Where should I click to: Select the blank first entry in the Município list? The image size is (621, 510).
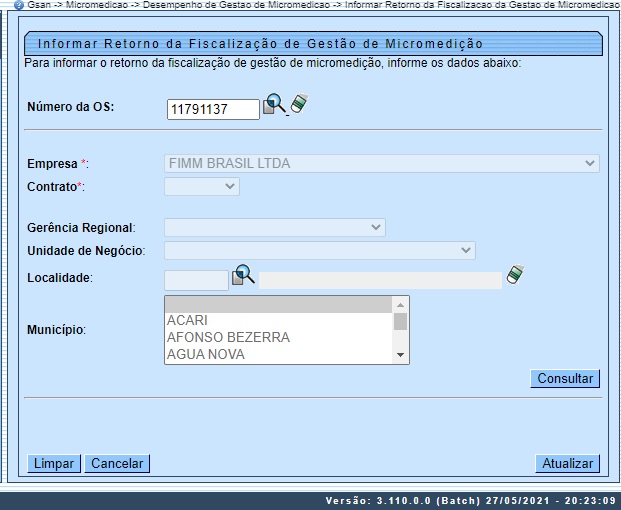tap(278, 304)
